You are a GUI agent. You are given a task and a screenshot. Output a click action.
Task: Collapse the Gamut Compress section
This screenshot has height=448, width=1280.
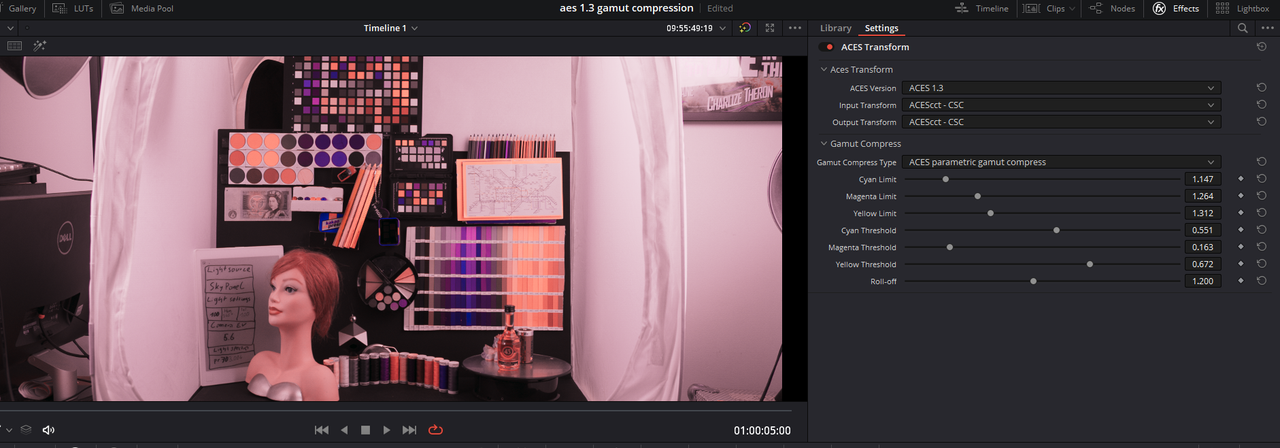coord(824,144)
